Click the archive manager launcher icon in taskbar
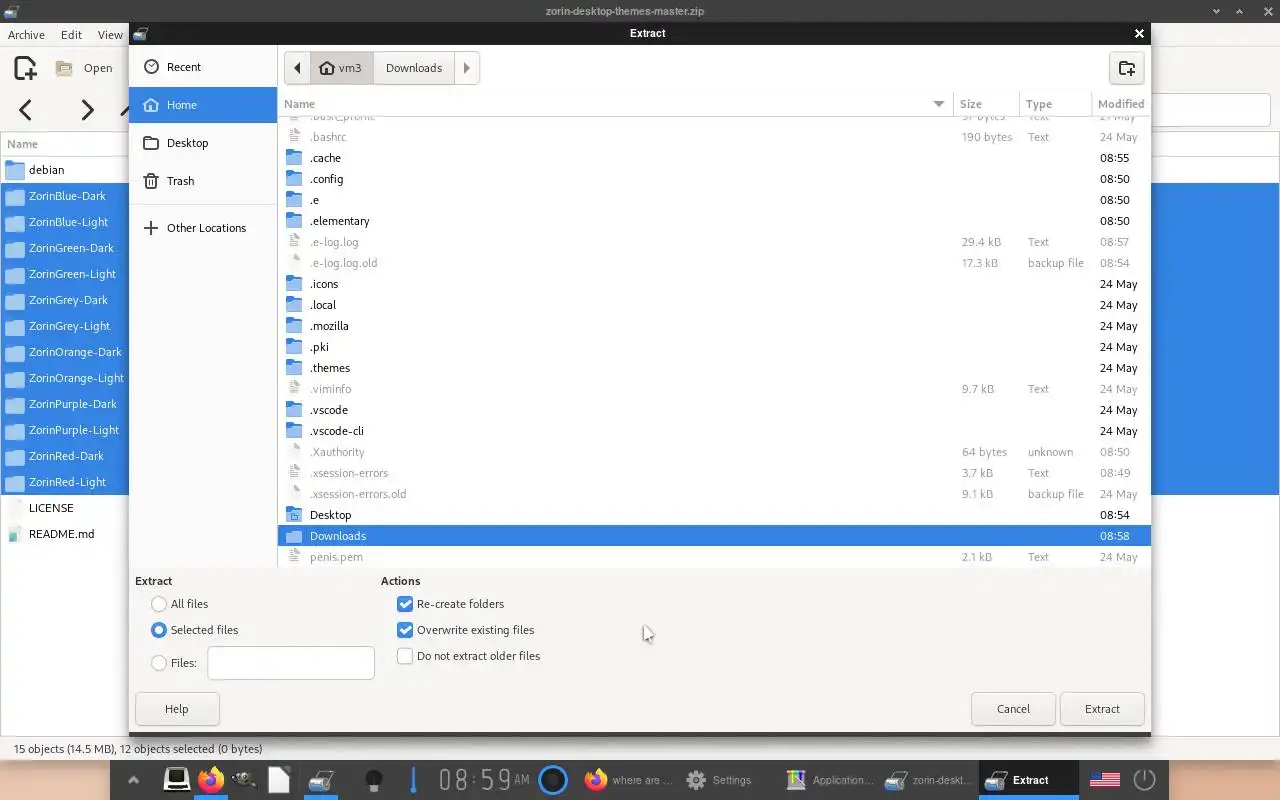 (x=320, y=780)
